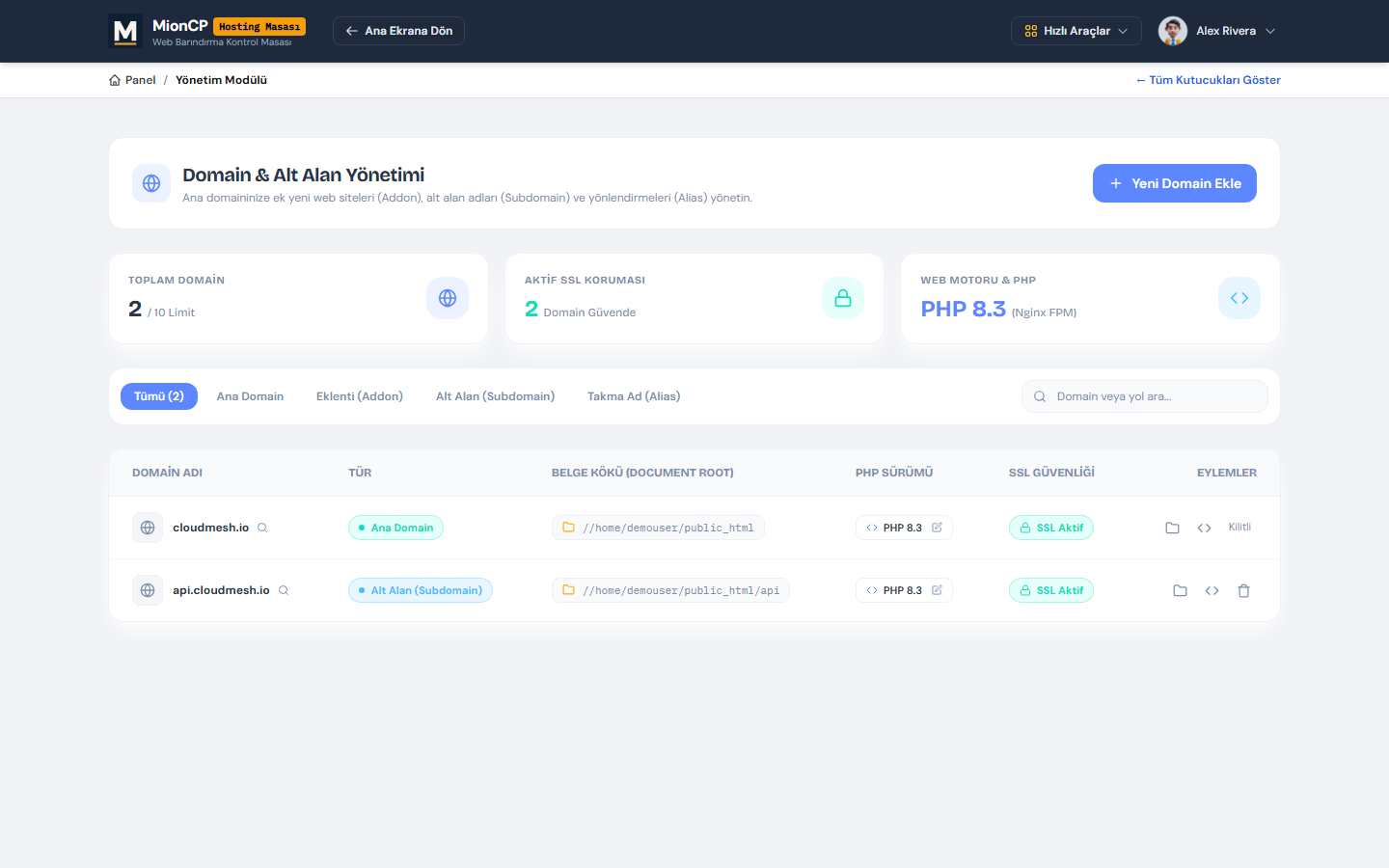Click Tüm Kutucukları Göster link

point(1209,80)
